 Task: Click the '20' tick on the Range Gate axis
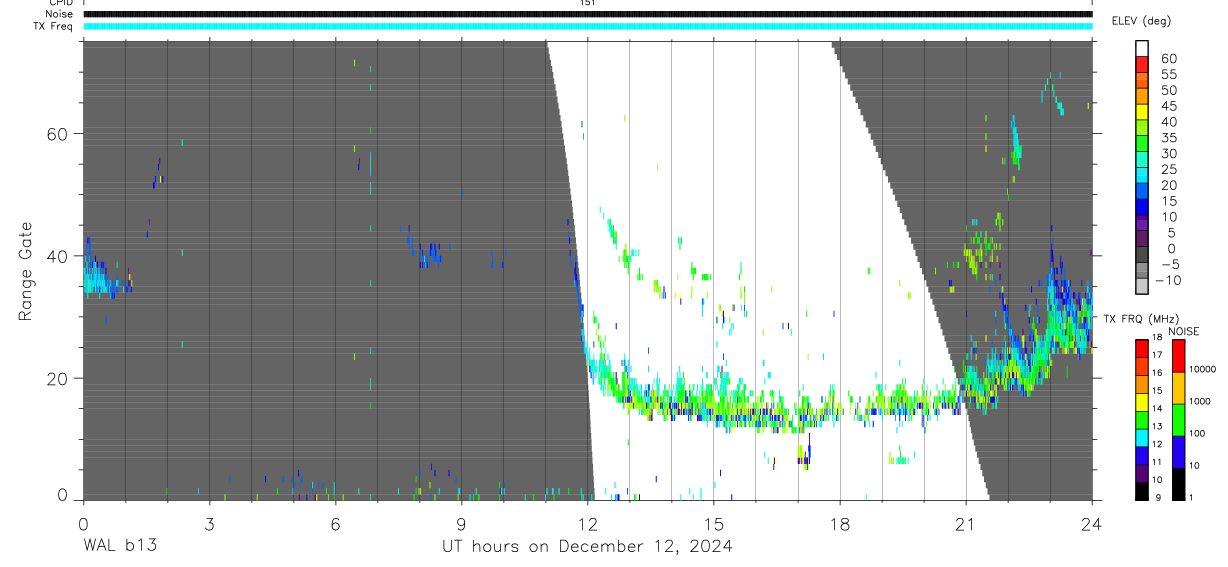pyautogui.click(x=60, y=379)
